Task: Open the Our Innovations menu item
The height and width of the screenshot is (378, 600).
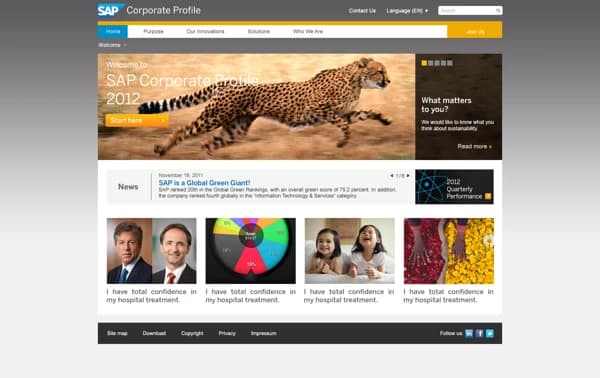Action: tap(205, 31)
